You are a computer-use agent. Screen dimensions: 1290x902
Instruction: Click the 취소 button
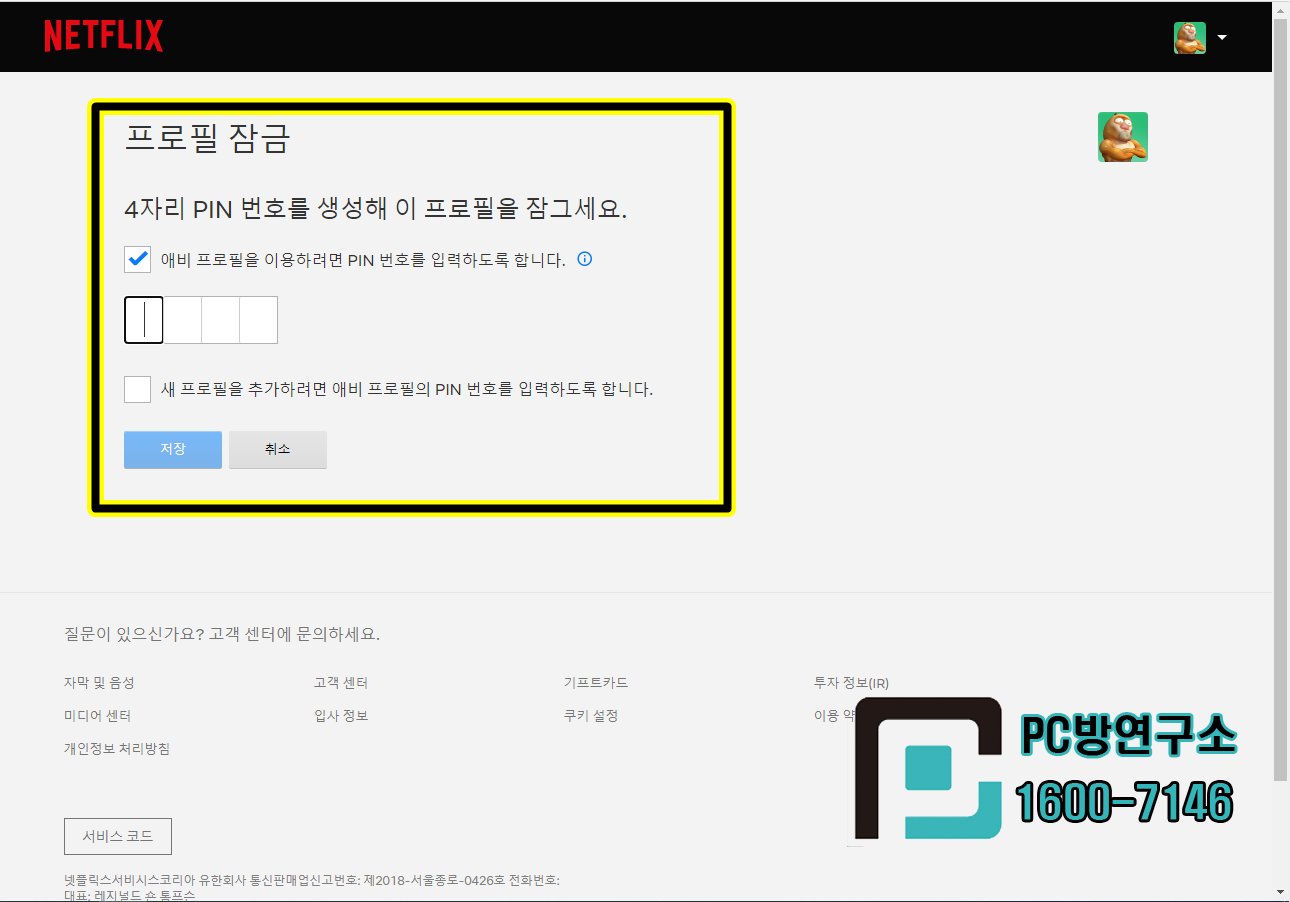point(278,449)
